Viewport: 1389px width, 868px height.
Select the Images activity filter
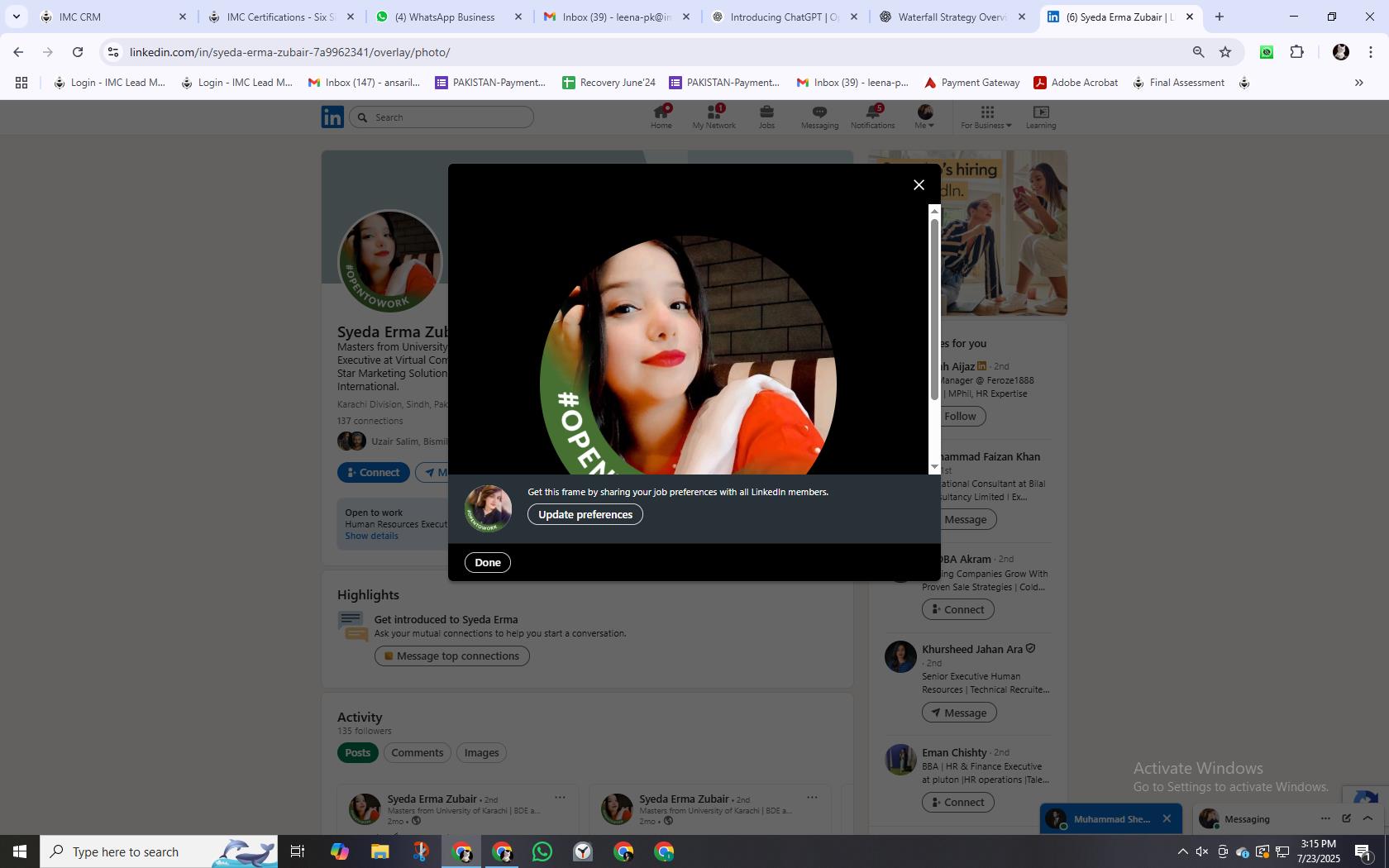[x=481, y=753]
